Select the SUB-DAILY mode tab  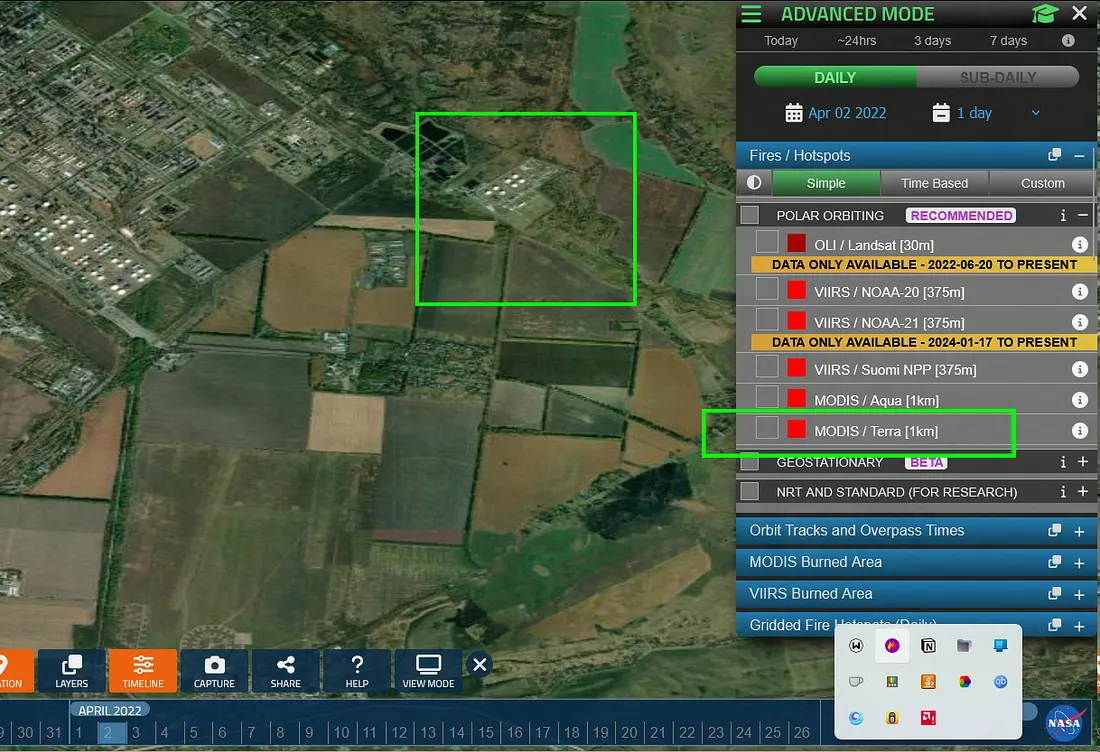997,77
